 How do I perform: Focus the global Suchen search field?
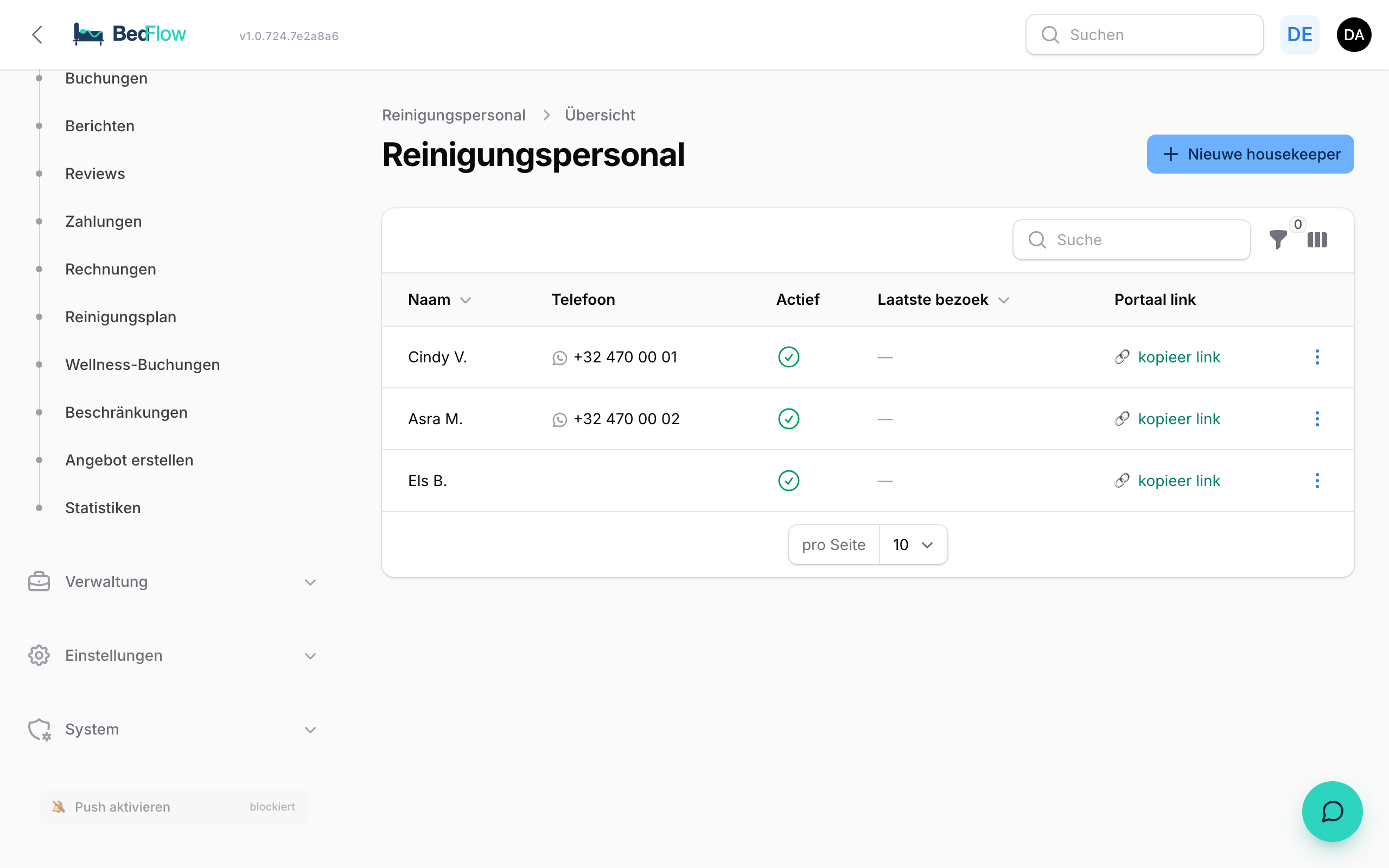point(1144,34)
